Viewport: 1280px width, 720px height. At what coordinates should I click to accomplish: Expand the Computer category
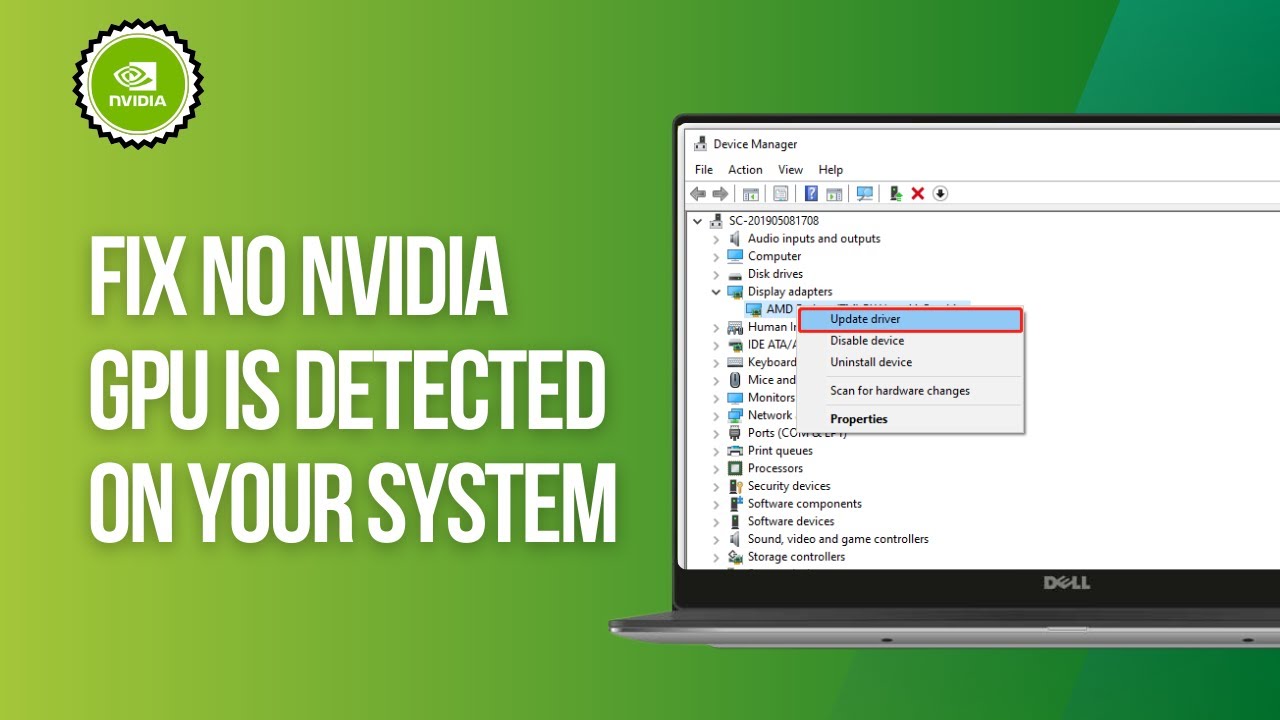(x=716, y=257)
